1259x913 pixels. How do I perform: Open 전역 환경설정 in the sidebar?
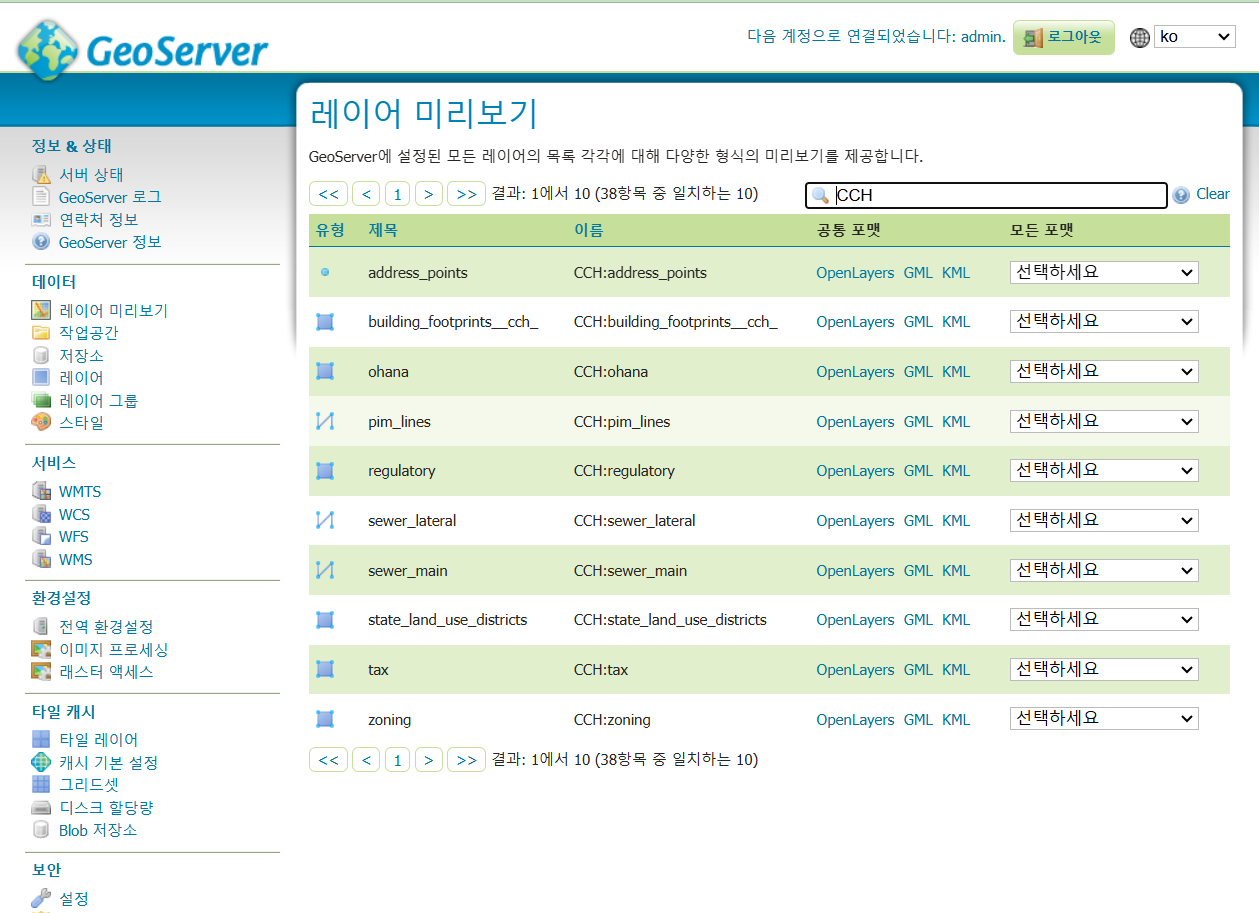click(x=106, y=626)
